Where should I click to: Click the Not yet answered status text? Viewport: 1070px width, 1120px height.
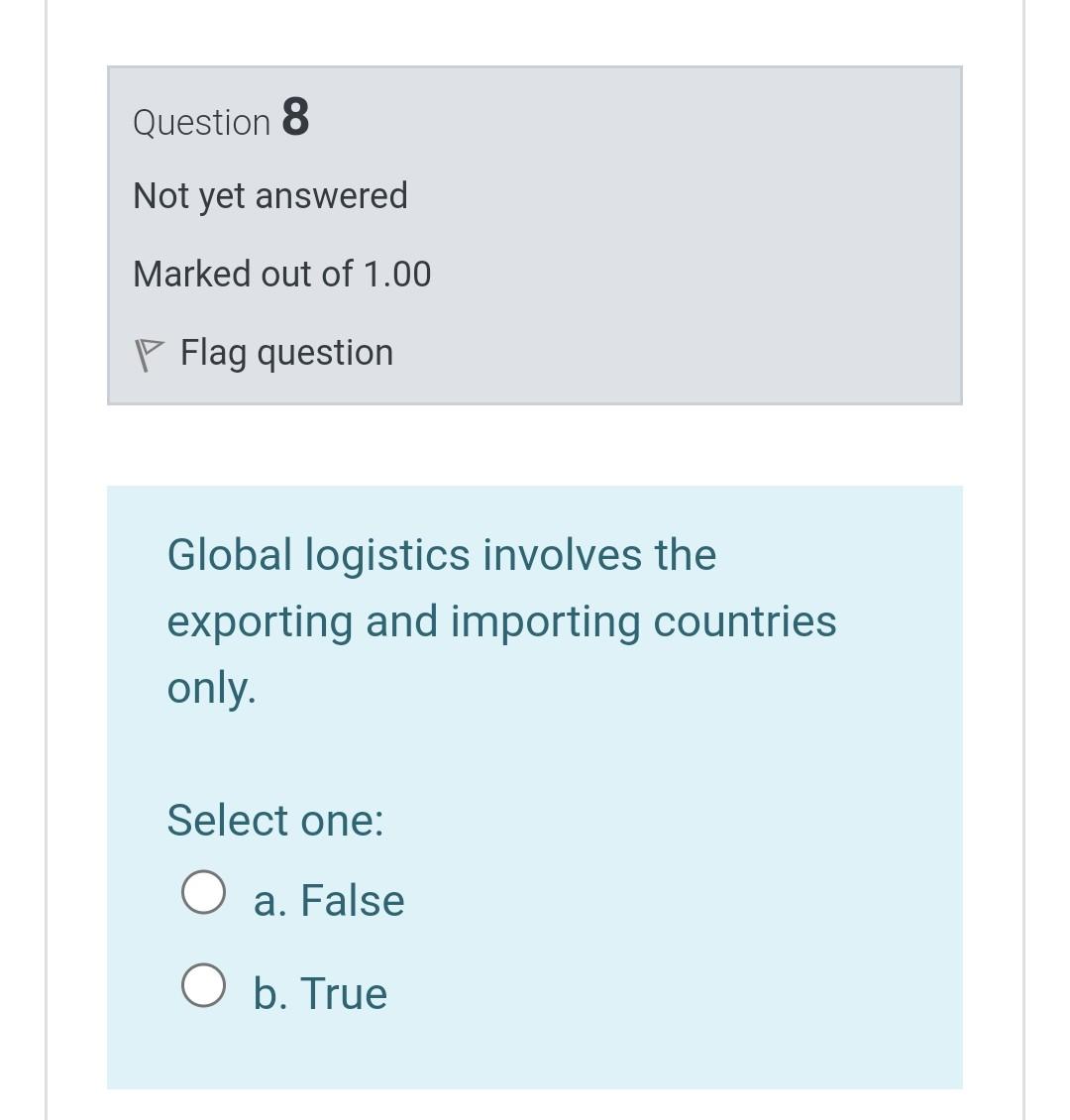click(x=269, y=195)
